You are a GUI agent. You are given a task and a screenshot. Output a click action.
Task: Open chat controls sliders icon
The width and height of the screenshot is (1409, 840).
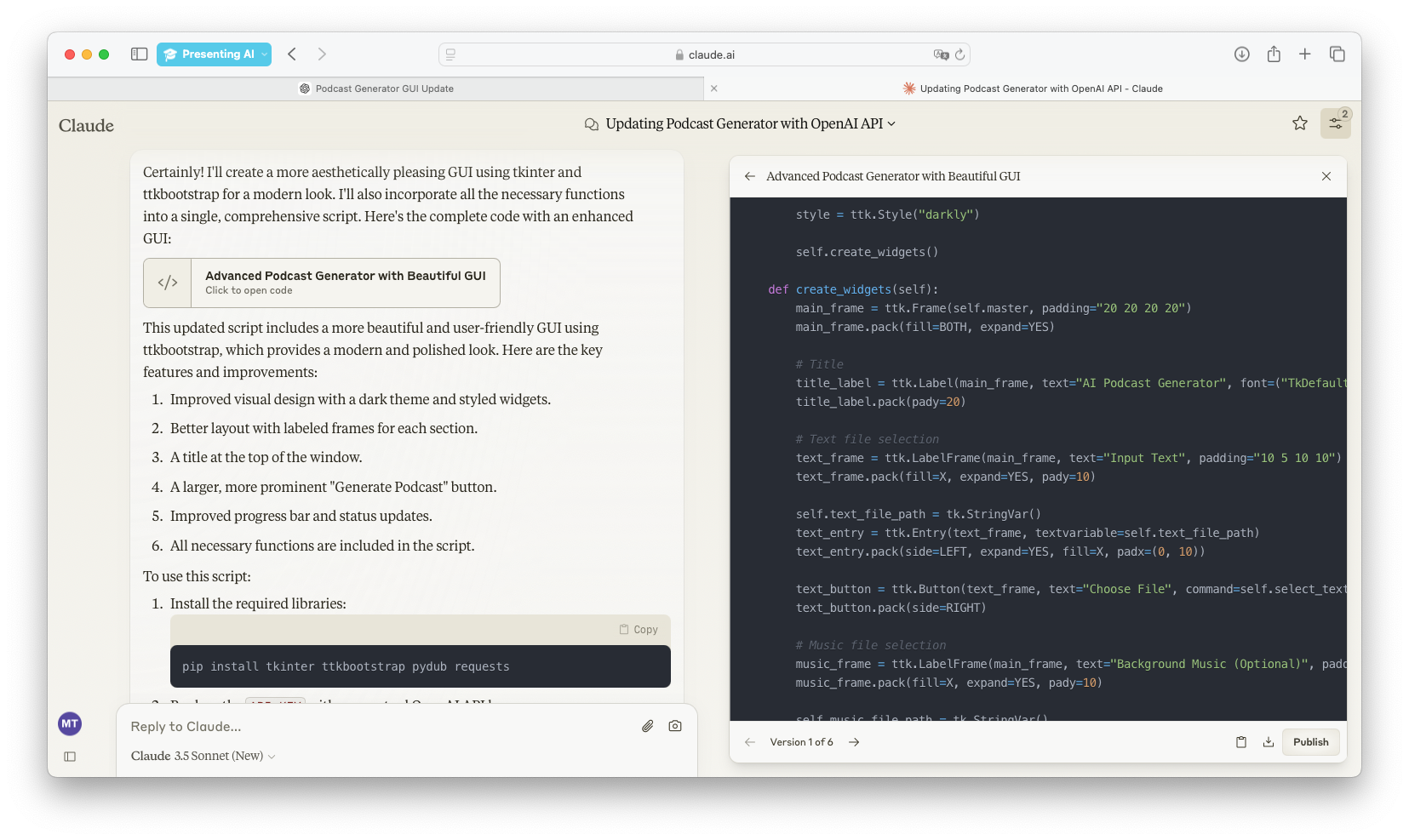click(x=1335, y=123)
